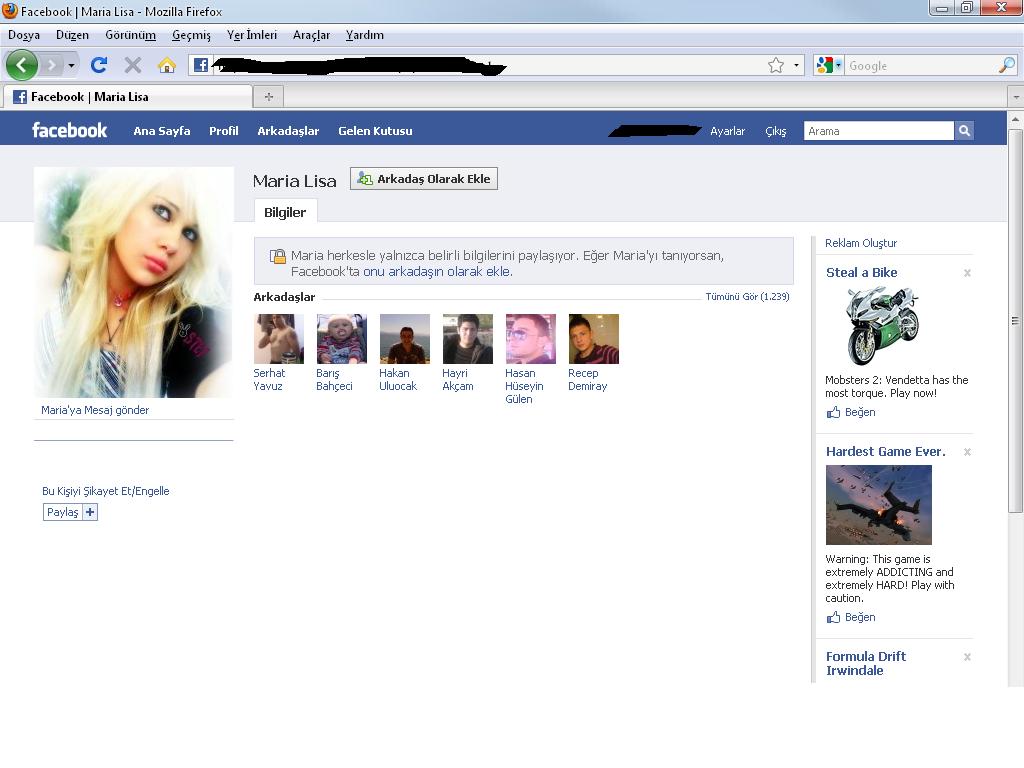Screen dimensions: 1024x768
Task: Log out via Çıkış
Action: [x=776, y=131]
